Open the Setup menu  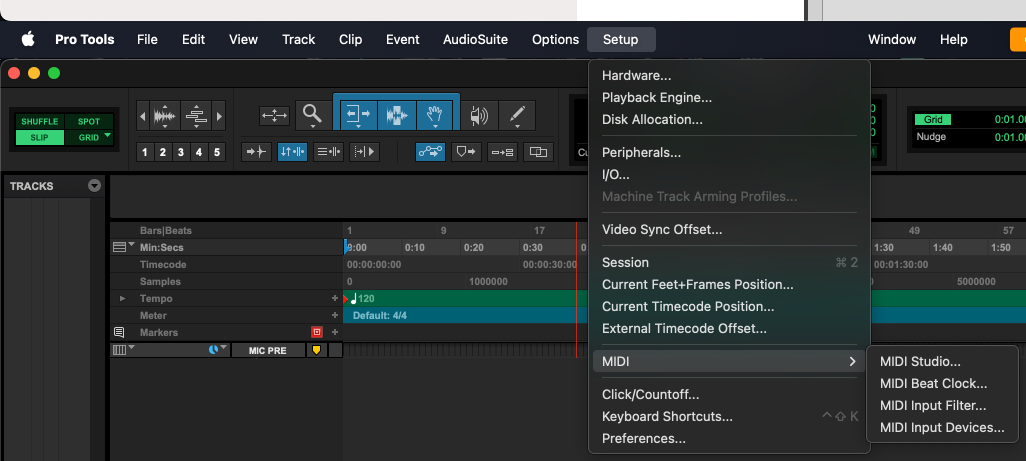coord(620,39)
